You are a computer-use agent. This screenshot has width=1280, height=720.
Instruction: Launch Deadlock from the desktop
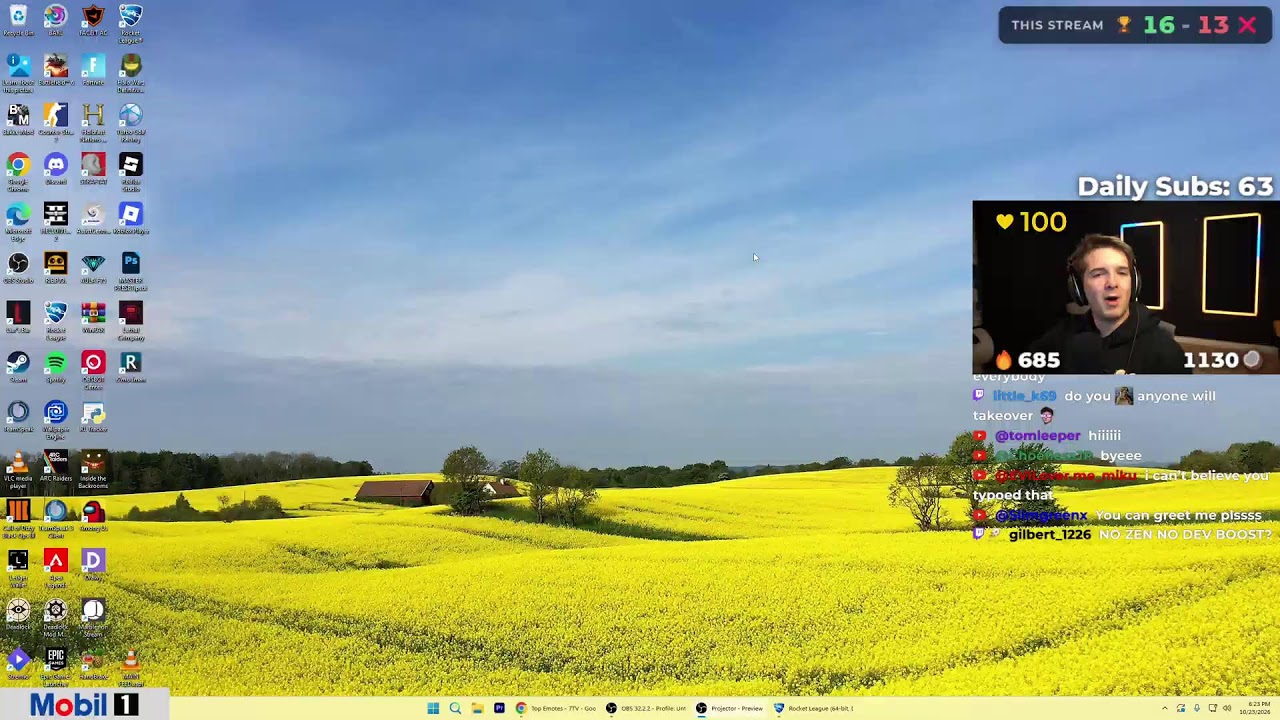coord(18,615)
